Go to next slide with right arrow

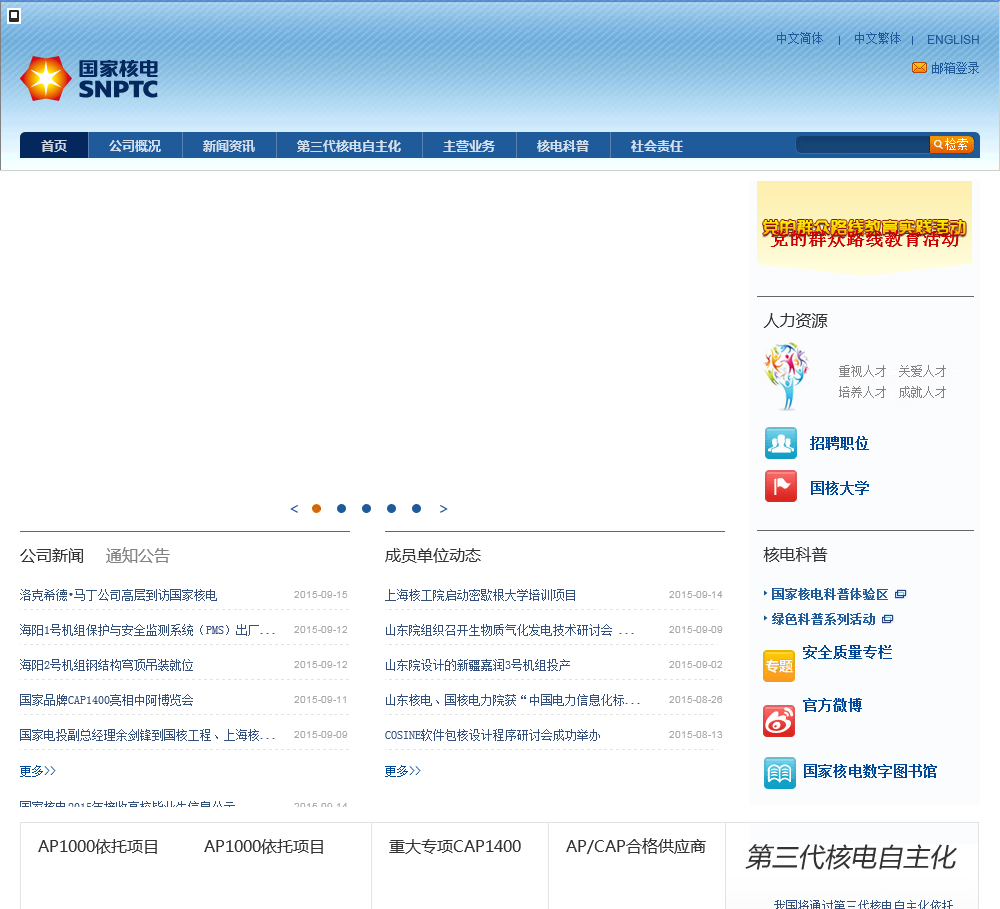tap(443, 508)
